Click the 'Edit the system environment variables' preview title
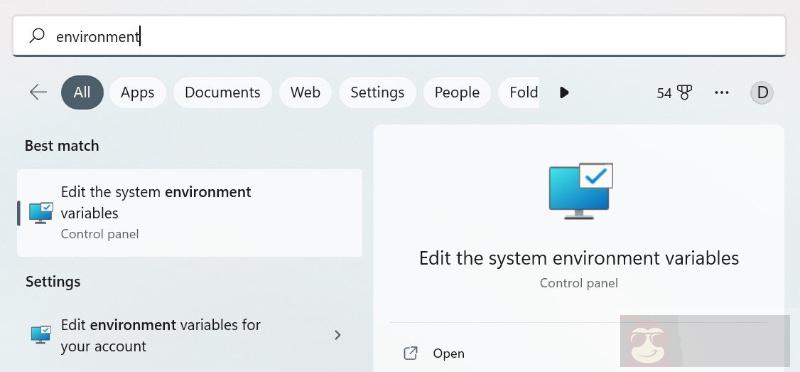800x372 pixels. [579, 258]
